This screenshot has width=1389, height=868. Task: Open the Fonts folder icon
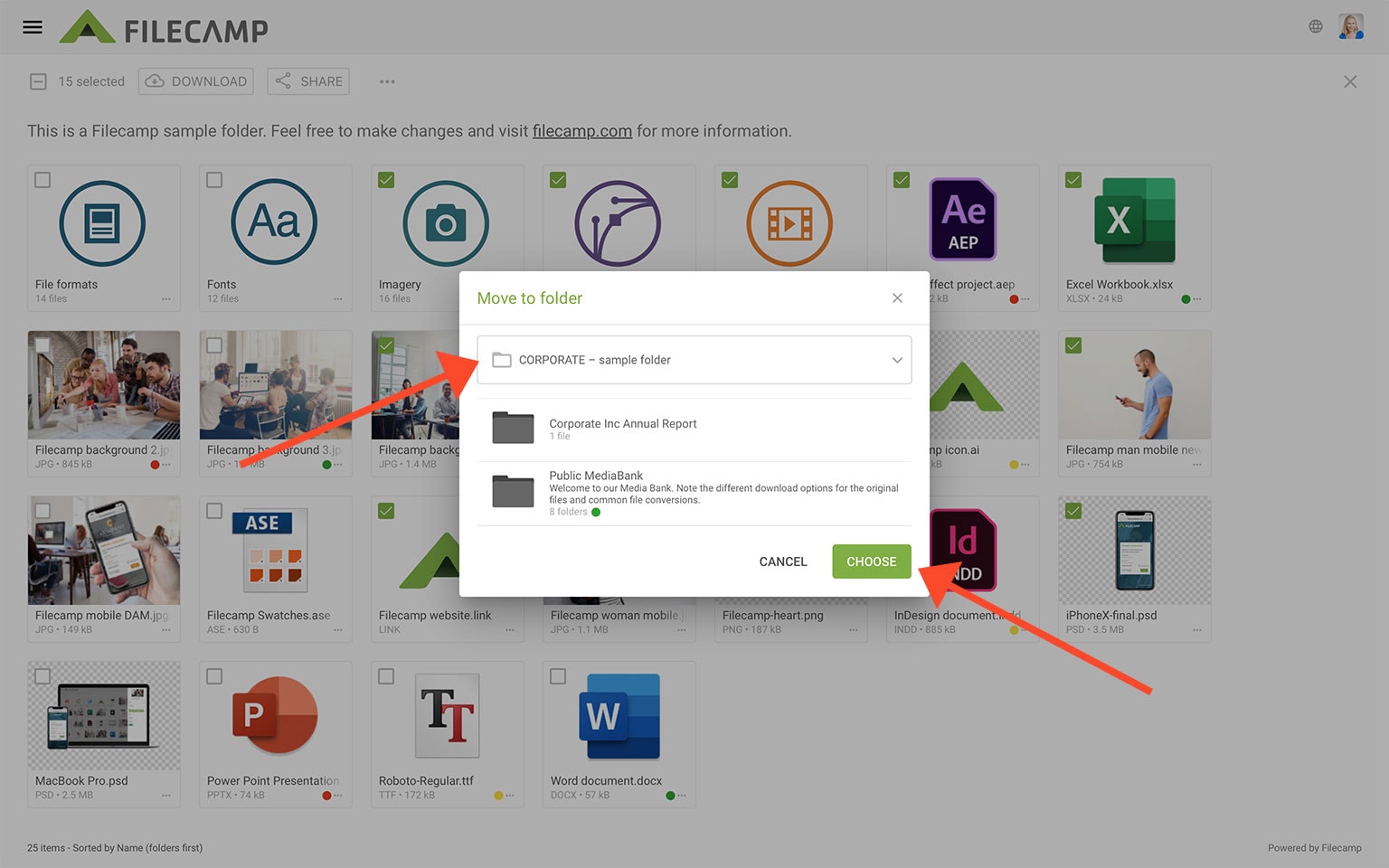pos(274,223)
